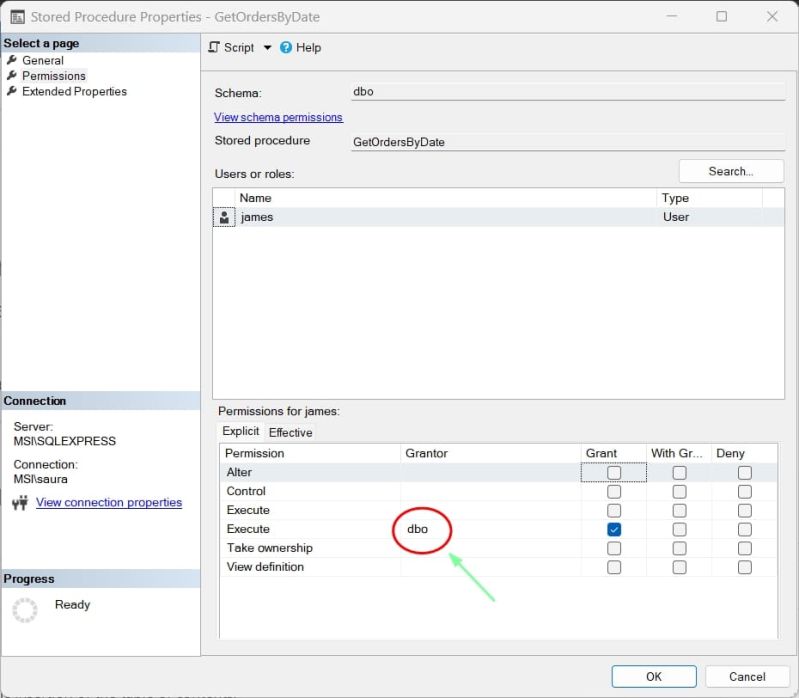This screenshot has height=698, width=799.
Task: Click the Stored procedure field GetOrdersByDate
Action: (568, 142)
